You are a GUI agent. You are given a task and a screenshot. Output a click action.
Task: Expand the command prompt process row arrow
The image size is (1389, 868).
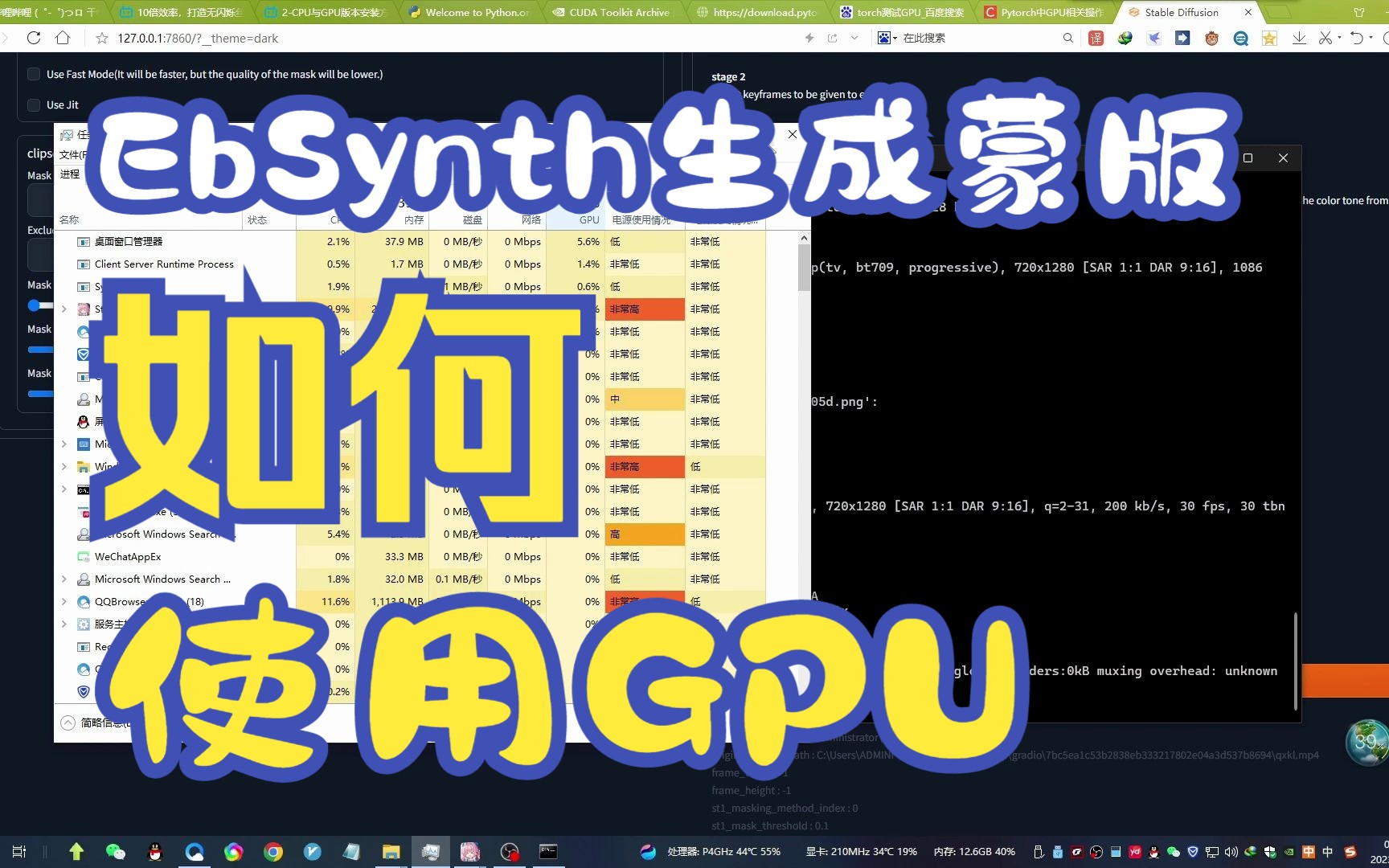pyautogui.click(x=64, y=489)
